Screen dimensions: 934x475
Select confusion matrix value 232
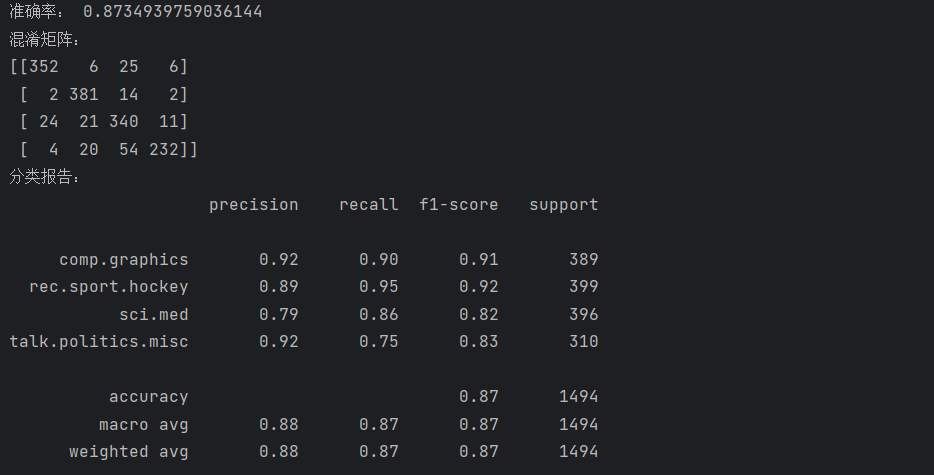click(x=164, y=149)
